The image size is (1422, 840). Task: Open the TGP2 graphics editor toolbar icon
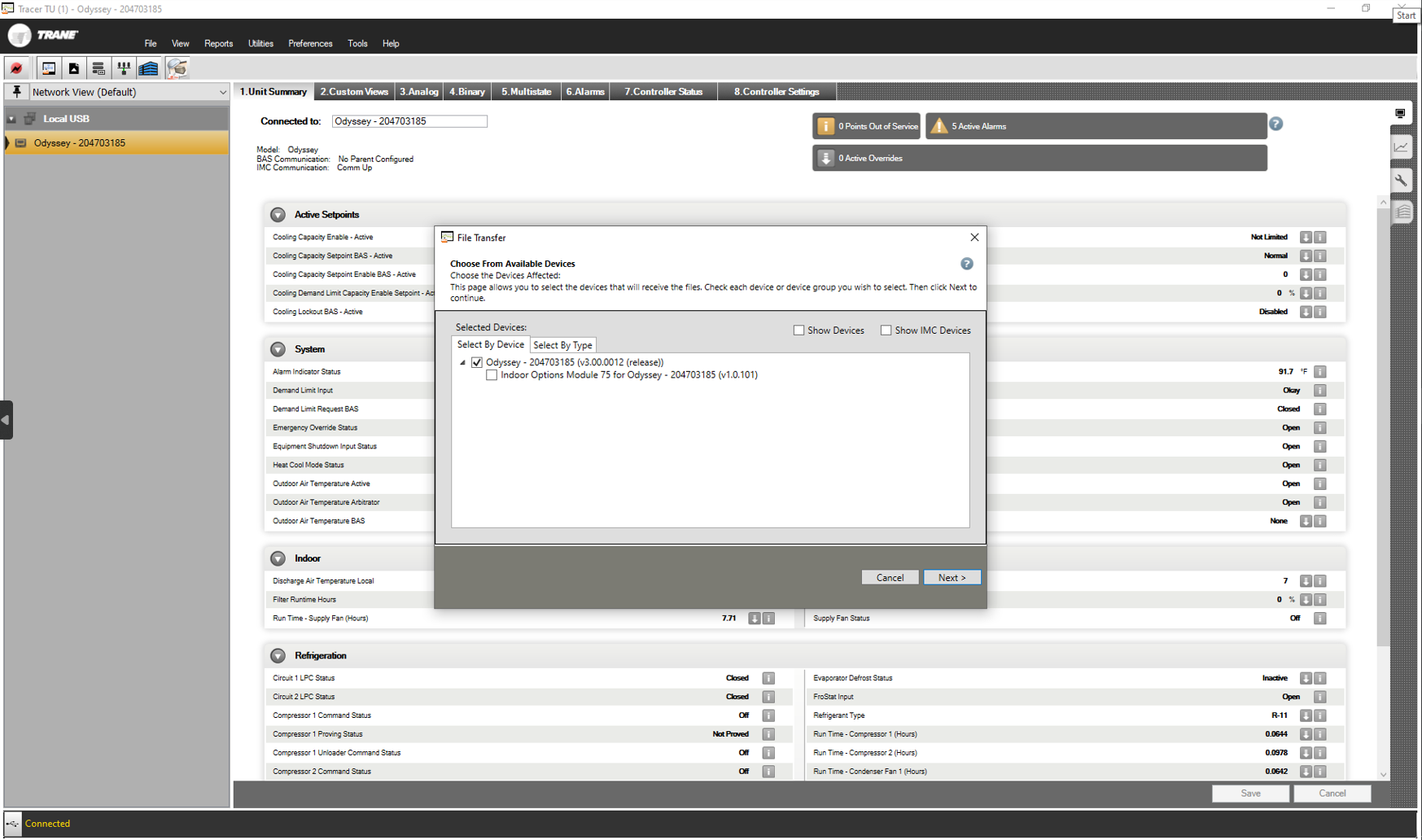[49, 68]
